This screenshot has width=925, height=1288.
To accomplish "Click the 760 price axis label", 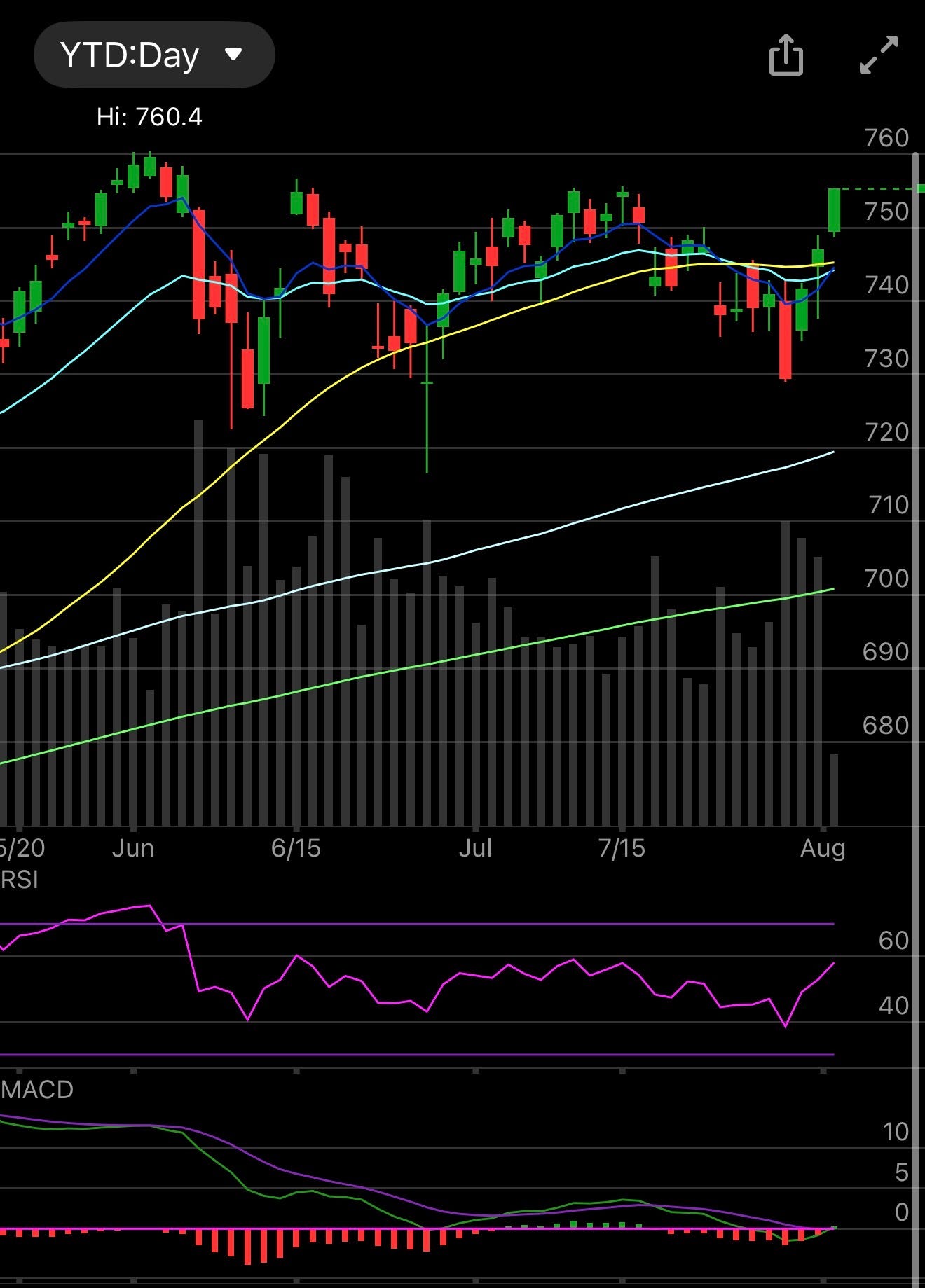I will [x=886, y=138].
